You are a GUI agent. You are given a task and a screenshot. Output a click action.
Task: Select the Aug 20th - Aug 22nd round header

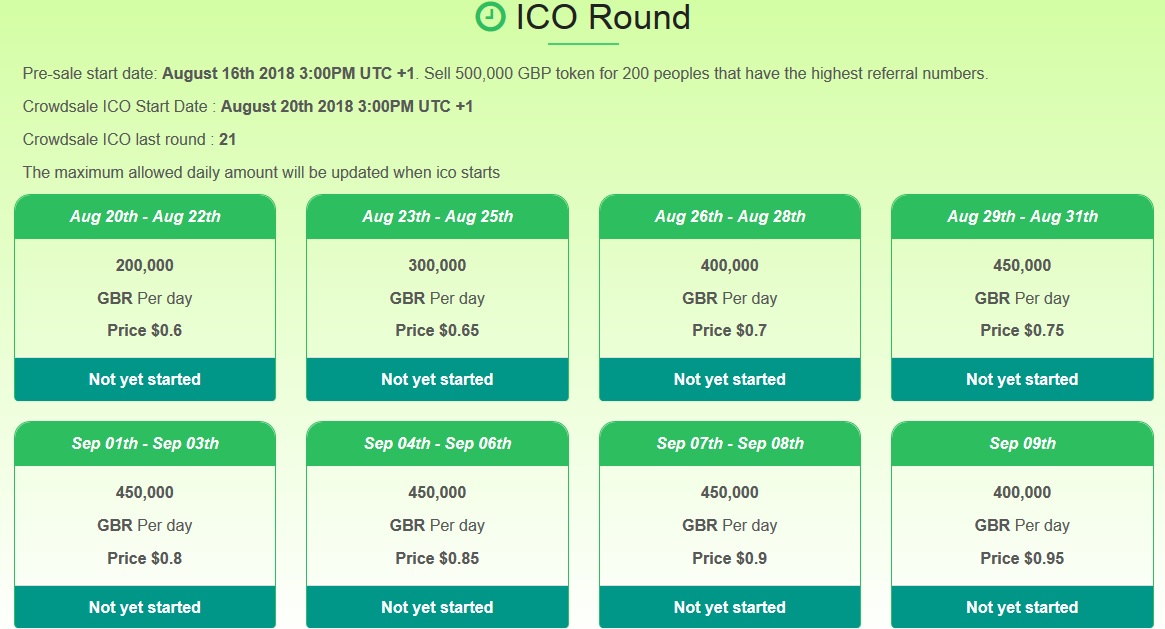tap(145, 217)
